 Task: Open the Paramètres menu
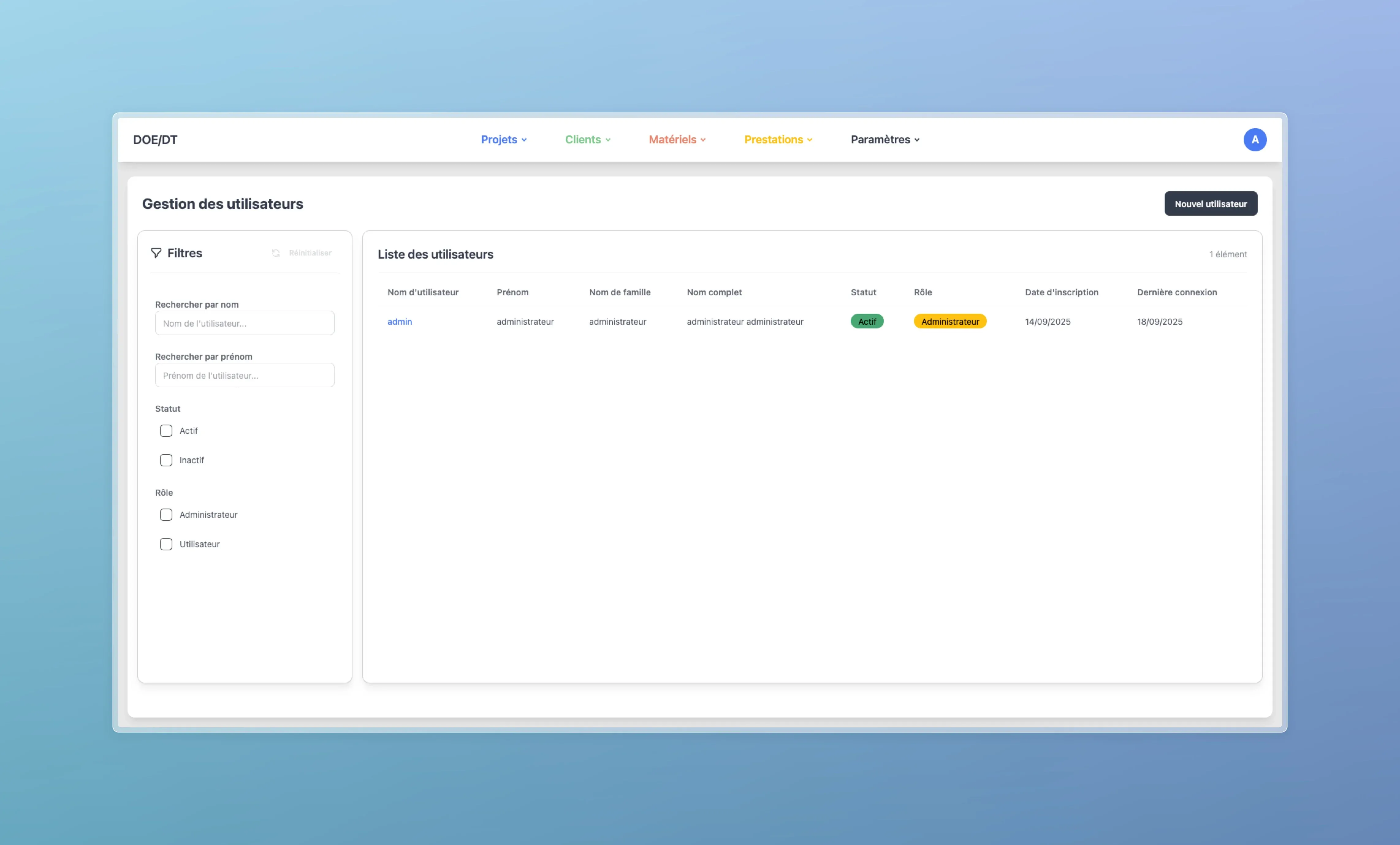(x=885, y=140)
